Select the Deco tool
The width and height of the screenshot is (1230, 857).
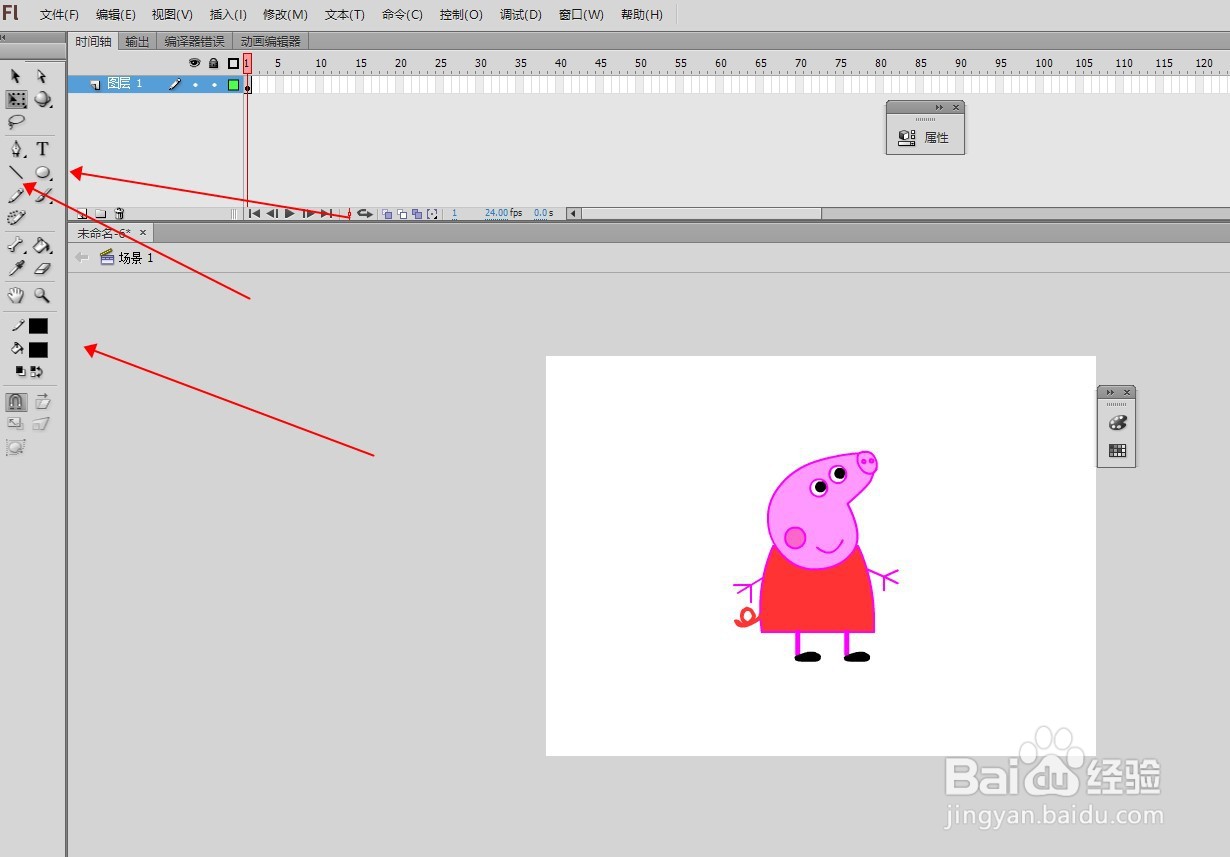click(16, 217)
